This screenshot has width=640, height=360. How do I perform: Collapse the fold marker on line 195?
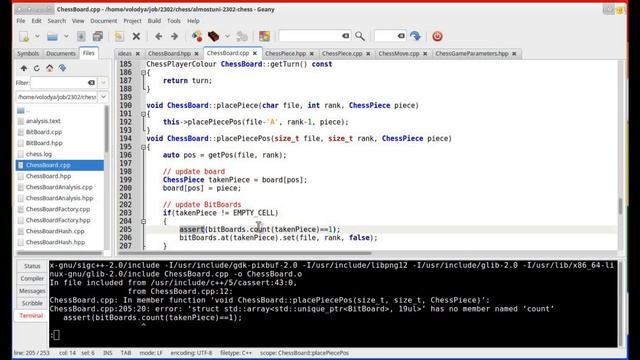coord(143,147)
